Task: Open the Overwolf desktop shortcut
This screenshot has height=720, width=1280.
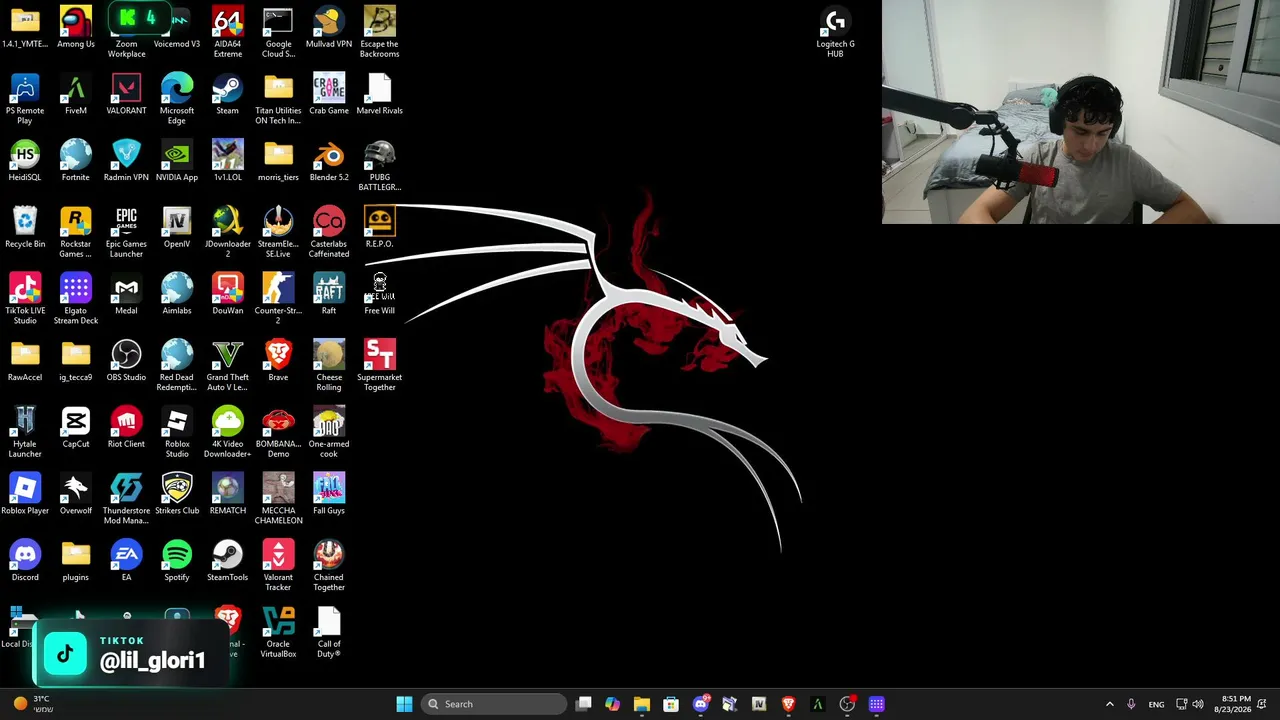Action: click(76, 495)
